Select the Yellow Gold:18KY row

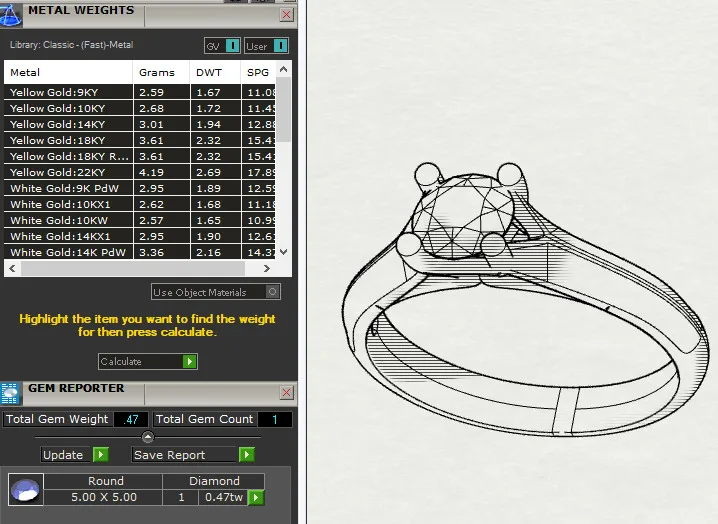140,140
